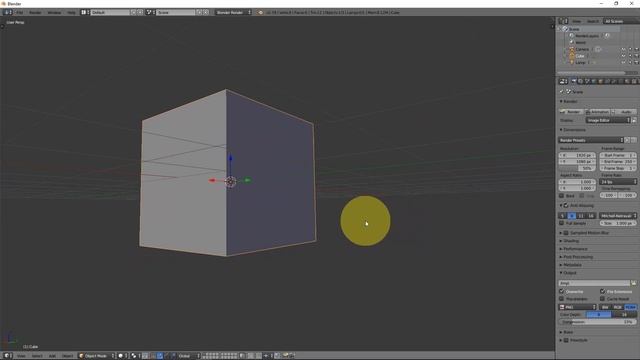Enable the Full Sample checkbox

[562, 223]
